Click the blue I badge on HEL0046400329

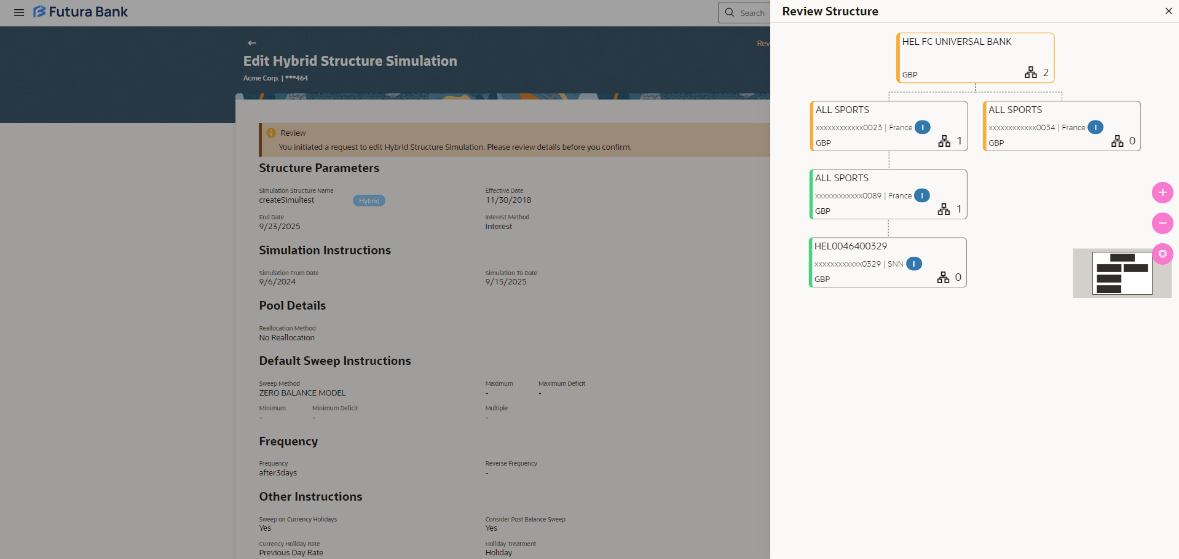tap(913, 263)
